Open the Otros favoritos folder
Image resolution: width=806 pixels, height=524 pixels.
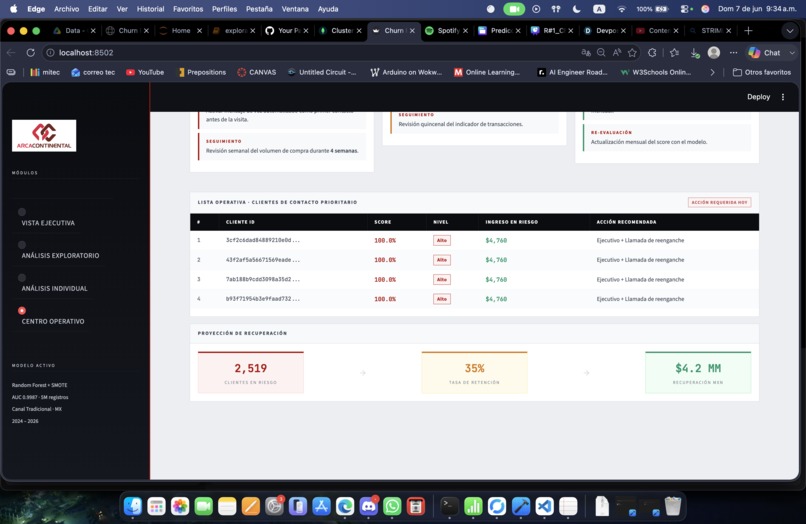pyautogui.click(x=762, y=73)
